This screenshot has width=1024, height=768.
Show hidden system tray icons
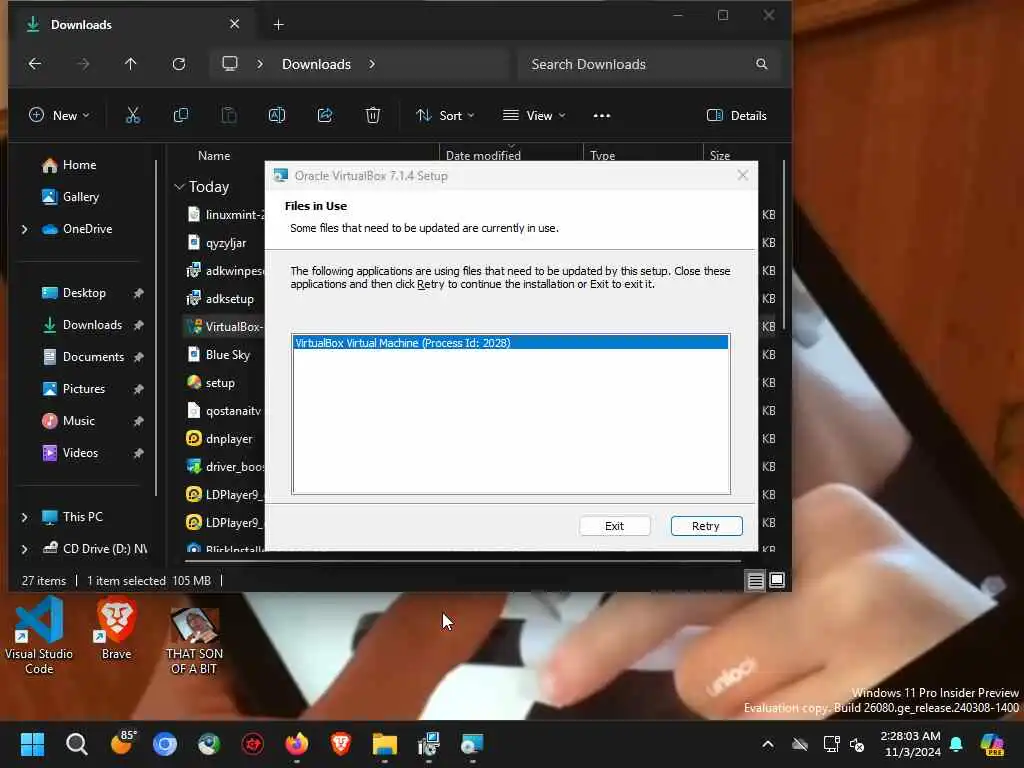pyautogui.click(x=768, y=744)
